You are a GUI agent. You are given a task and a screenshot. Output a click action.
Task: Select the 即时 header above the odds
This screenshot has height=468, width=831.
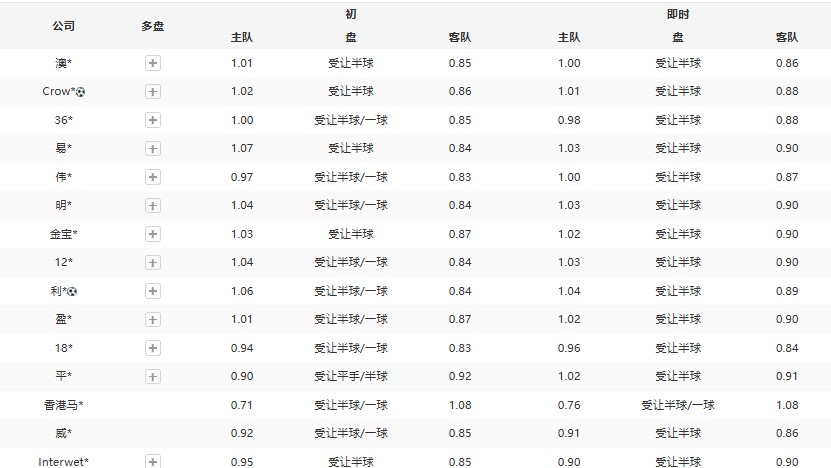coord(677,15)
